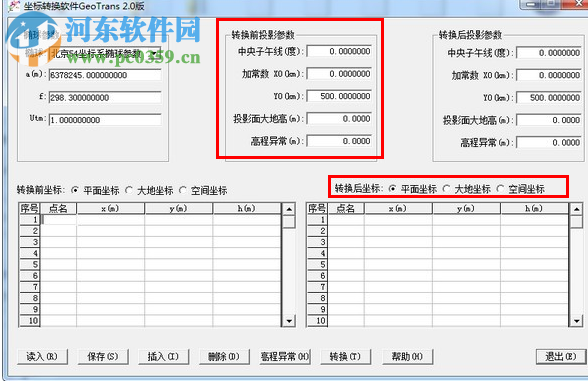Screen dimensions: 588x381
Task: Open the 帮助(H) help button
Action: (x=407, y=357)
